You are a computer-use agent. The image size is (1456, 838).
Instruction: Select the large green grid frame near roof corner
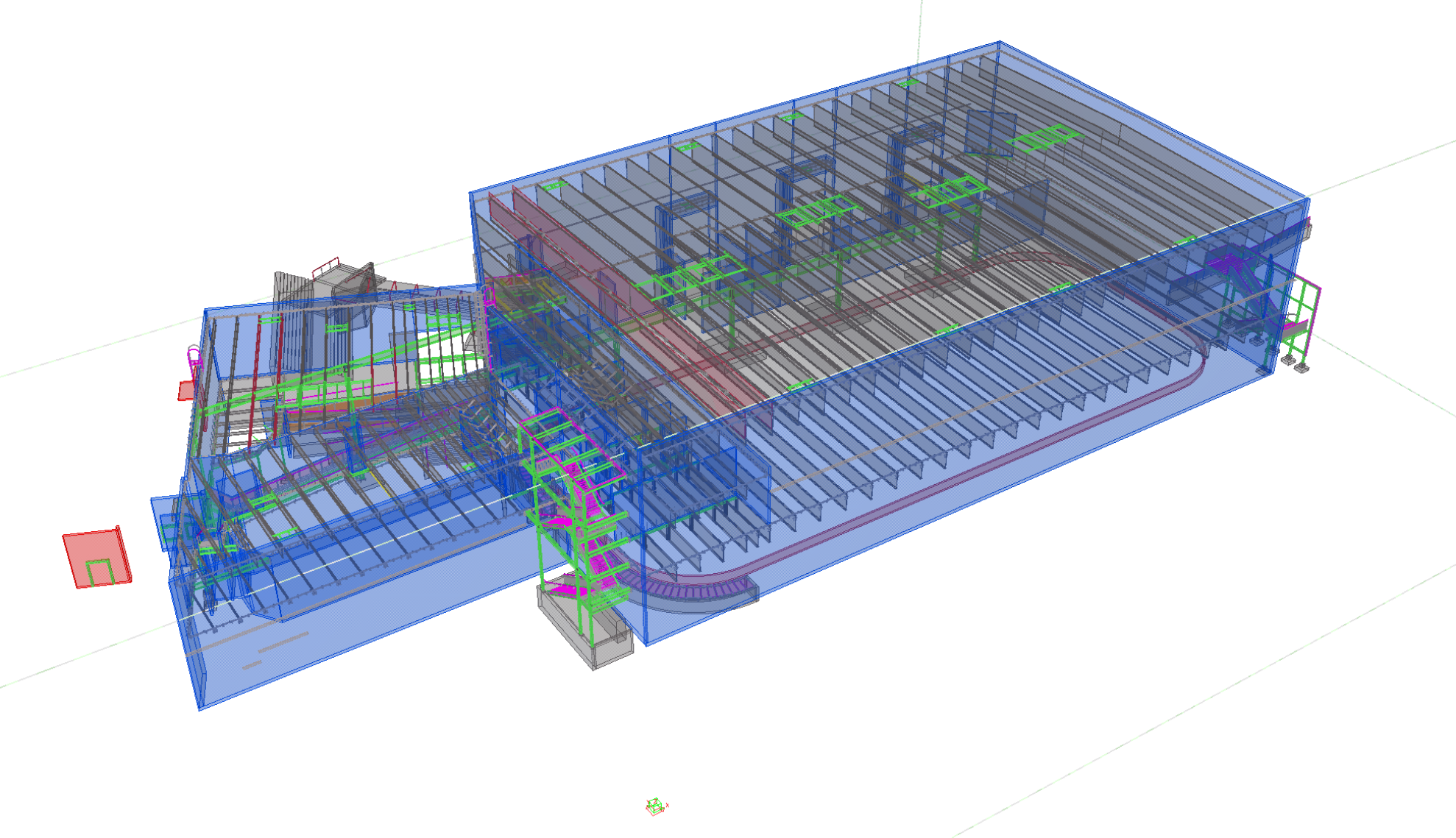pyautogui.click(x=1045, y=137)
